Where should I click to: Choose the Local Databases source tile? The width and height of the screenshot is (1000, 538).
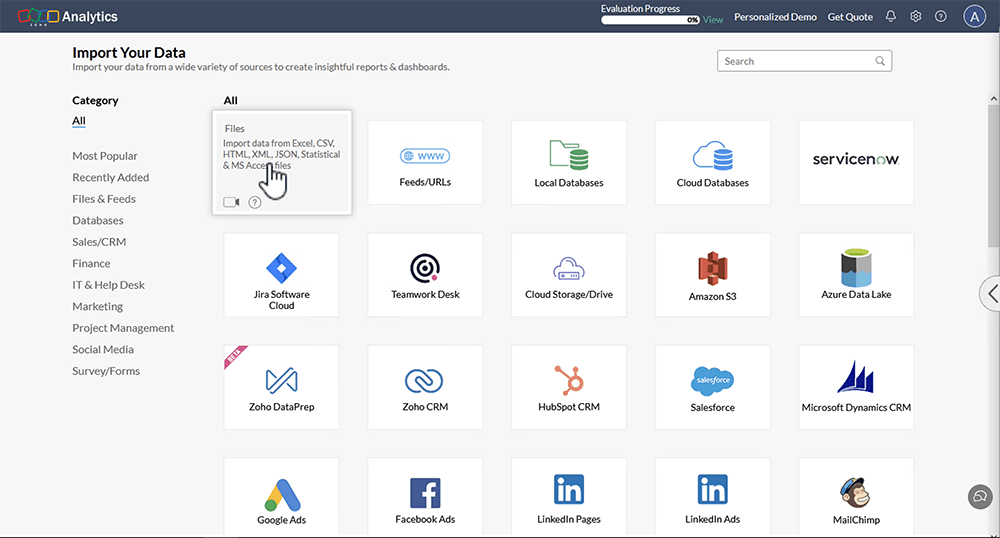[569, 162]
